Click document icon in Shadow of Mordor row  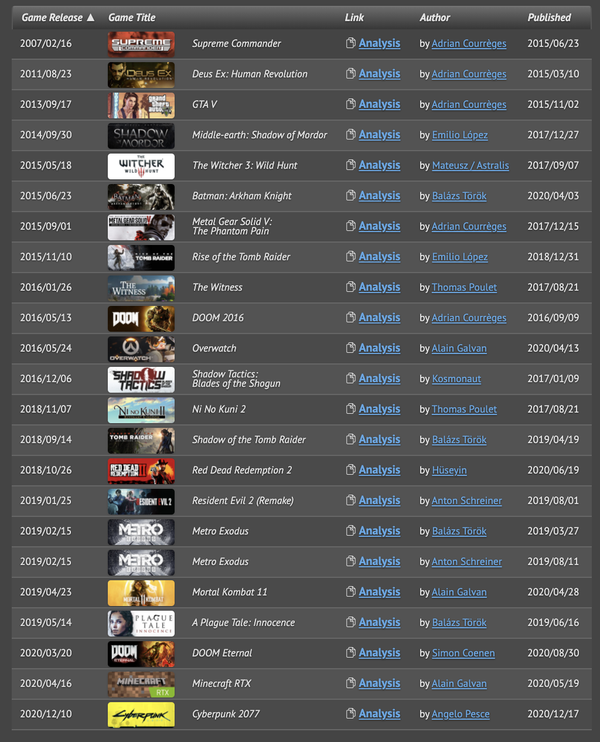[351, 134]
